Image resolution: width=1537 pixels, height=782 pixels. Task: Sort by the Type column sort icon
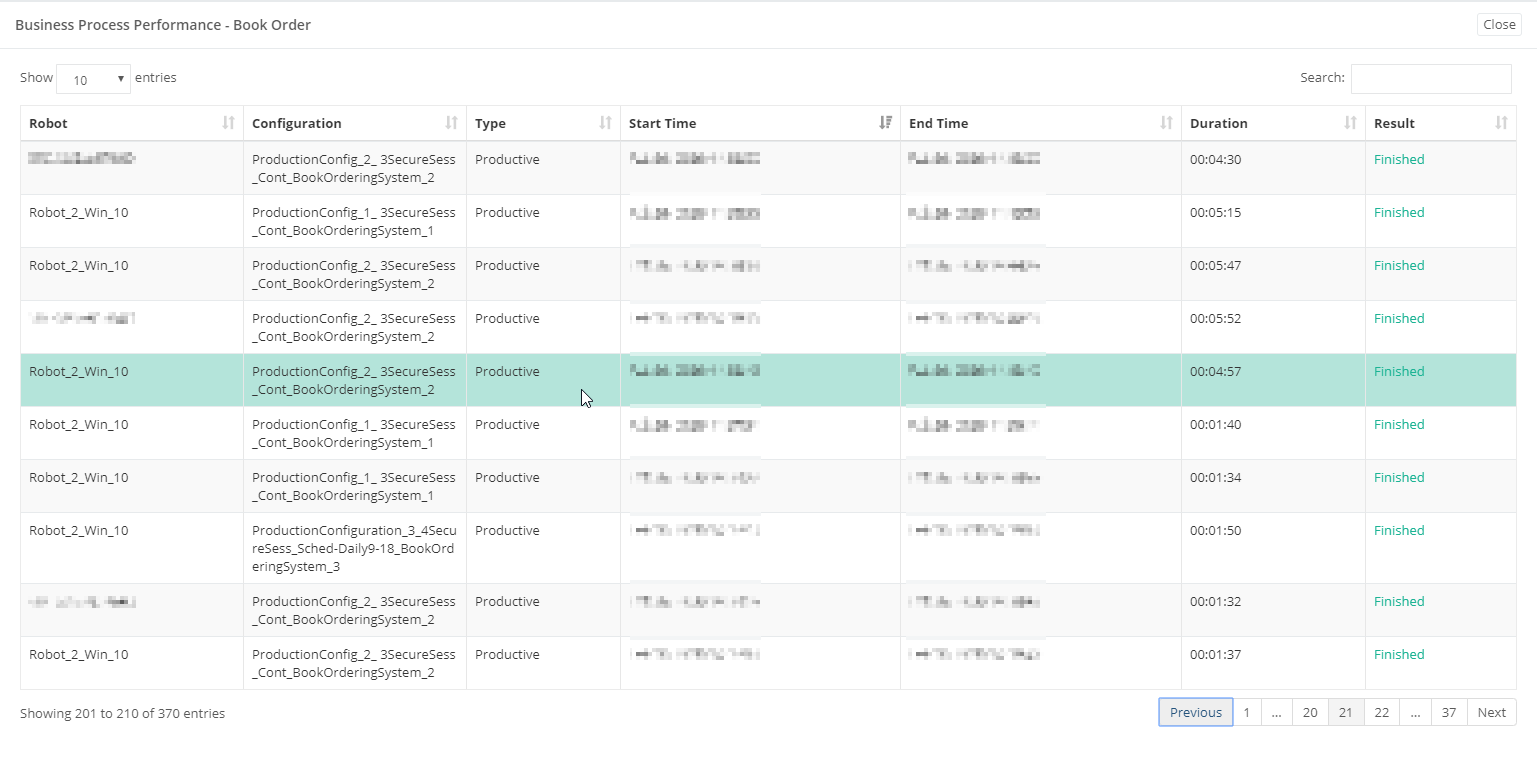pyautogui.click(x=605, y=123)
